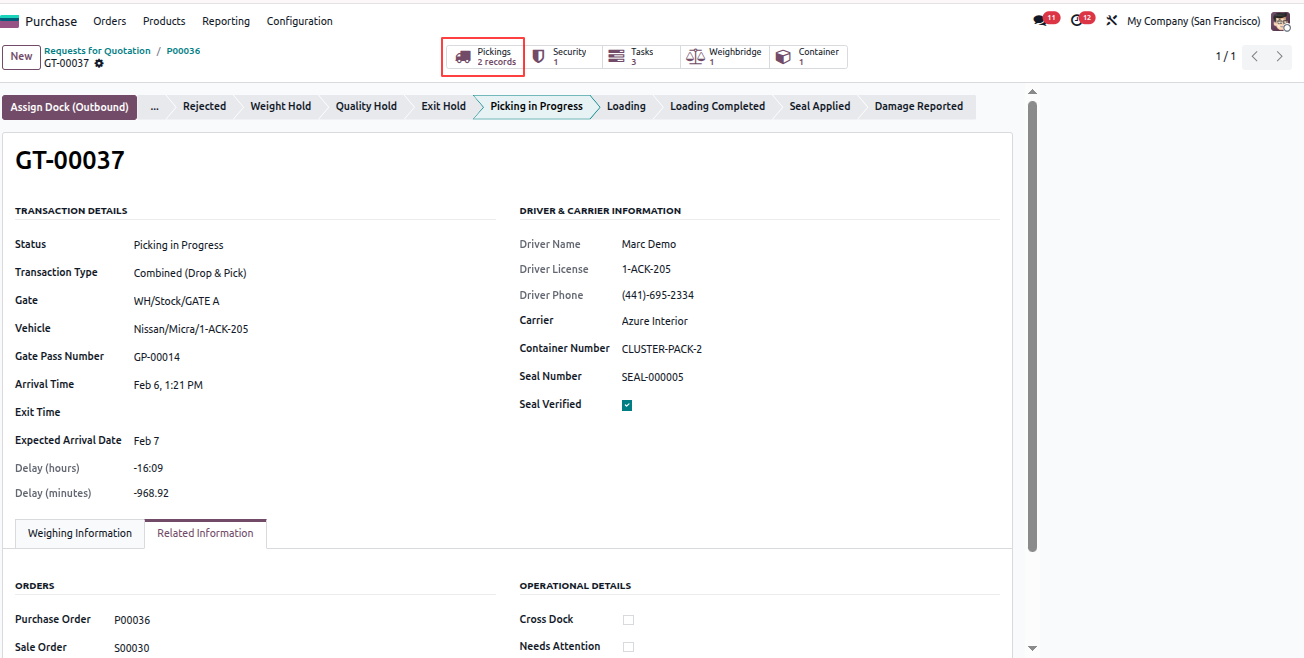
Task: Click the GT-00037 record title
Action: click(70, 160)
